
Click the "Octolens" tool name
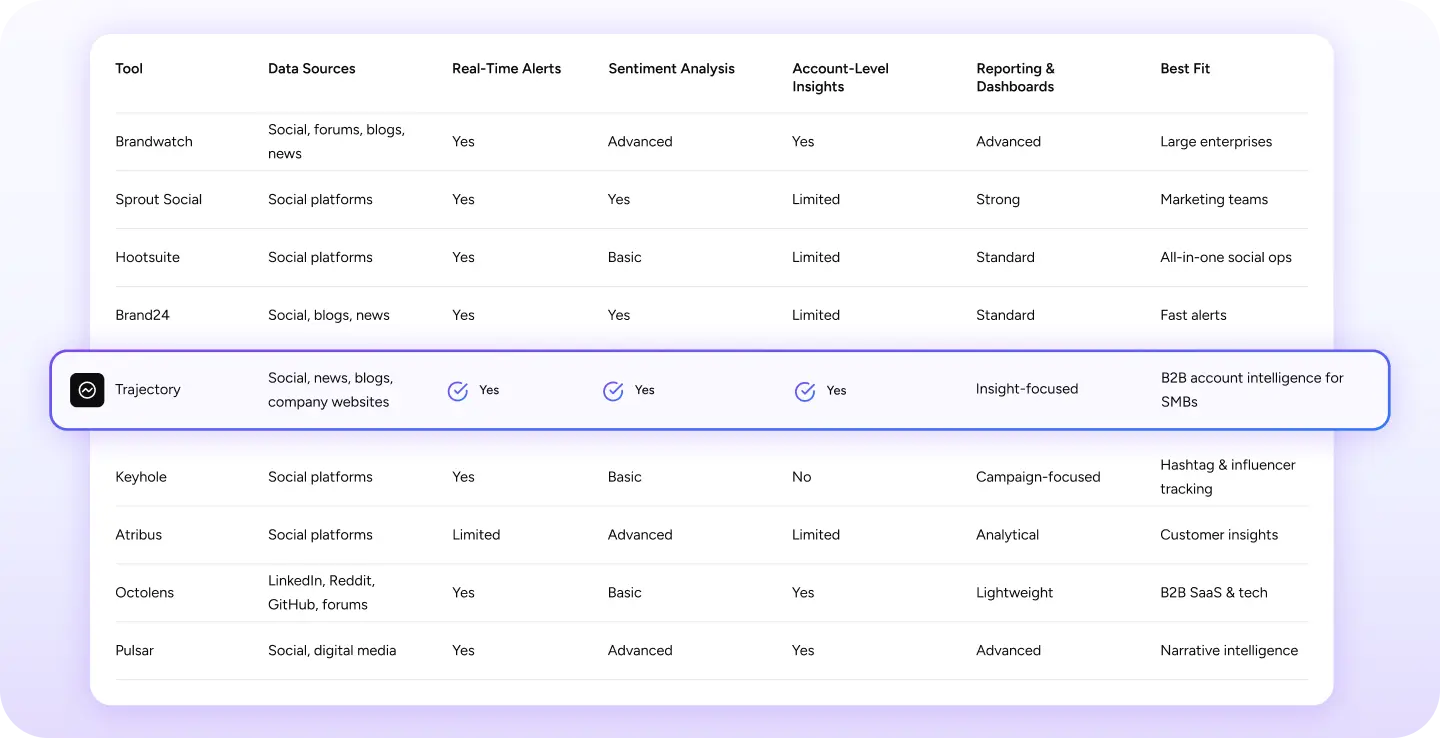(x=145, y=593)
